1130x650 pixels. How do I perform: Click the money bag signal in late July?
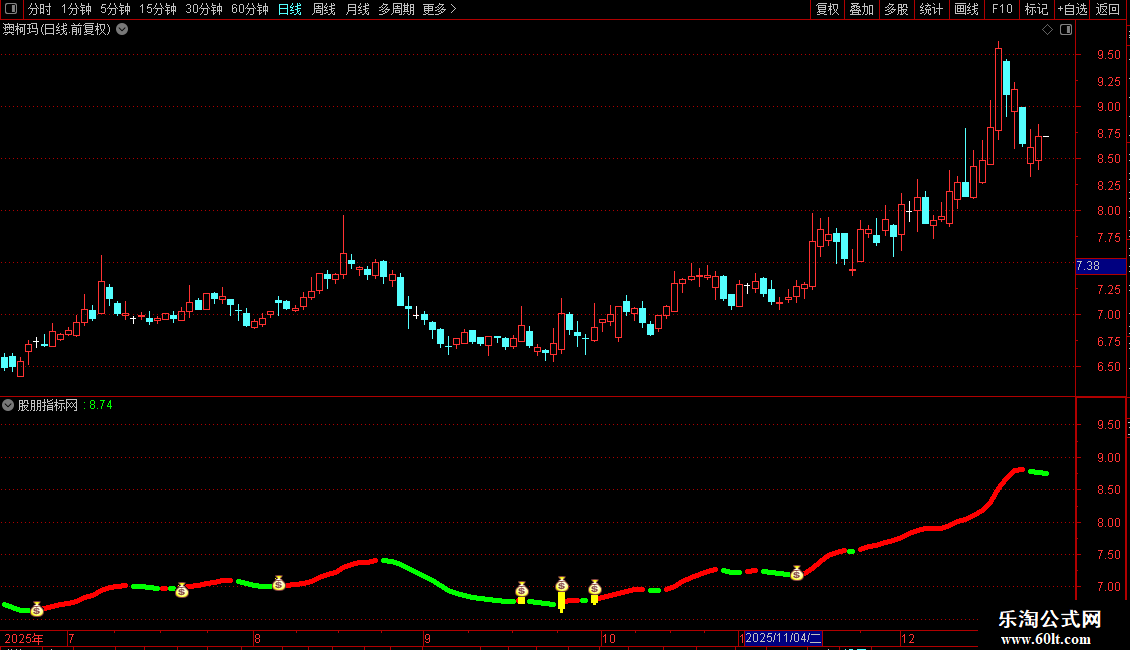(x=182, y=590)
